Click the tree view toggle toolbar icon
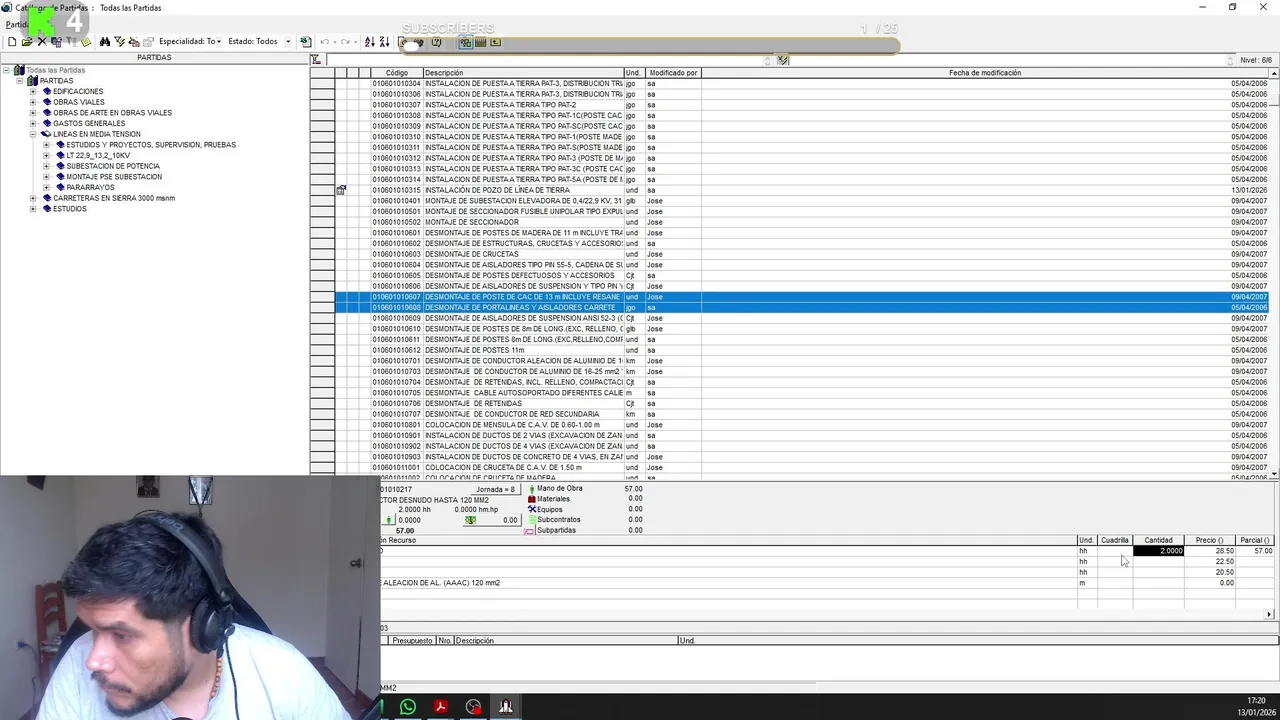 pos(465,42)
